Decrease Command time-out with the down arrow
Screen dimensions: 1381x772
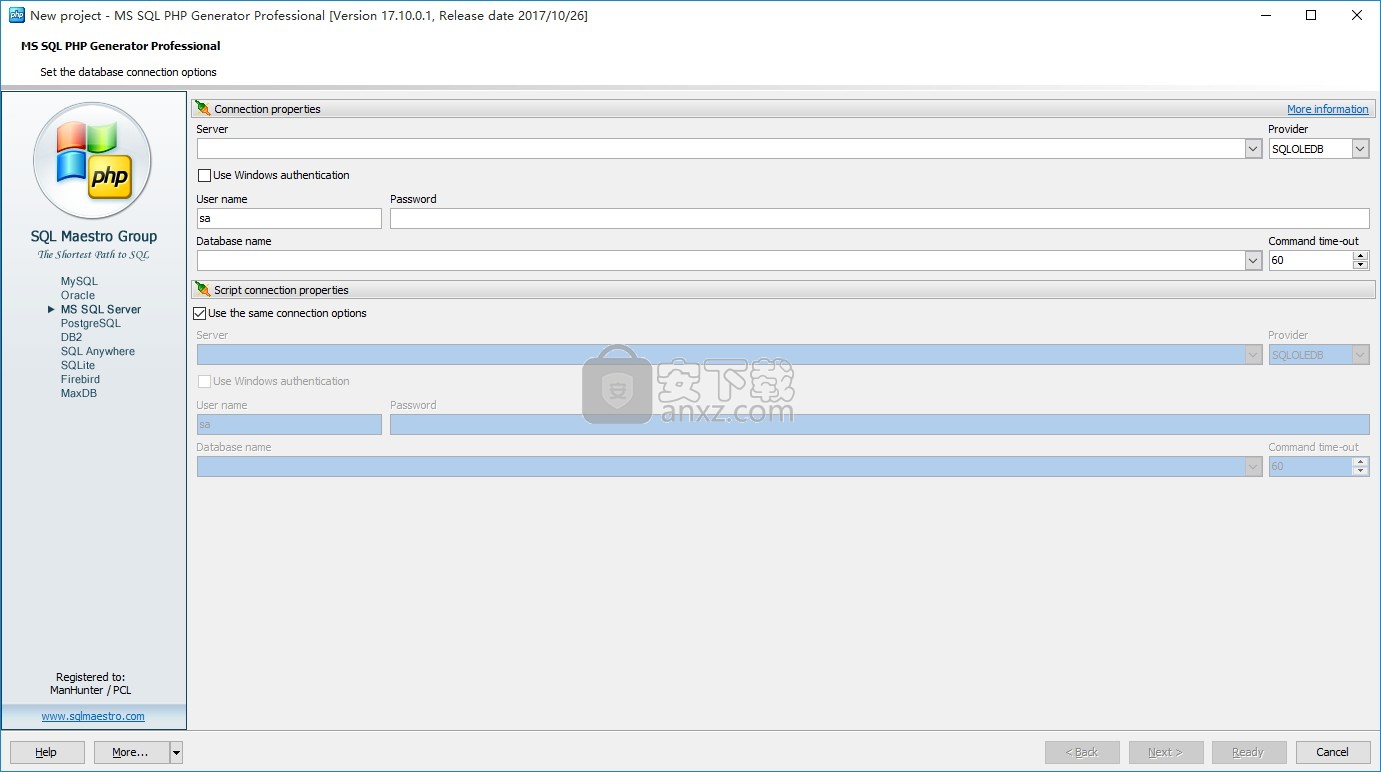(x=1360, y=265)
